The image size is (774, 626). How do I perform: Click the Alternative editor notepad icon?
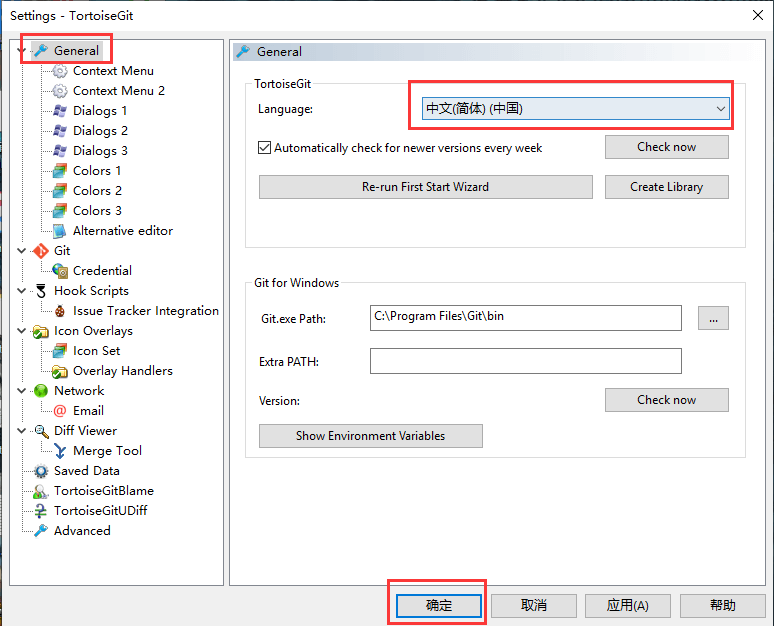click(60, 231)
